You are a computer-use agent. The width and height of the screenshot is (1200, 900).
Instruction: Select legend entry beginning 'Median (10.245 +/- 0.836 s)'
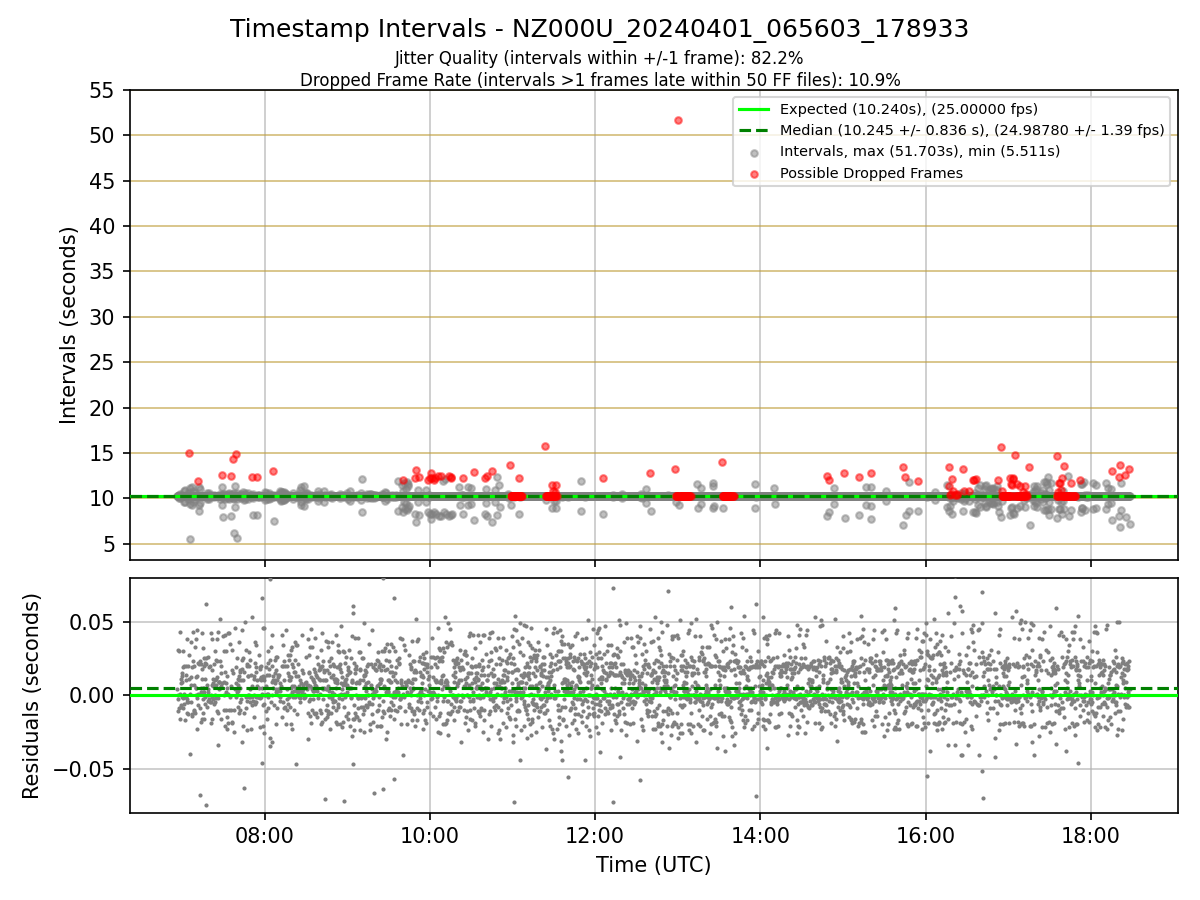click(972, 130)
